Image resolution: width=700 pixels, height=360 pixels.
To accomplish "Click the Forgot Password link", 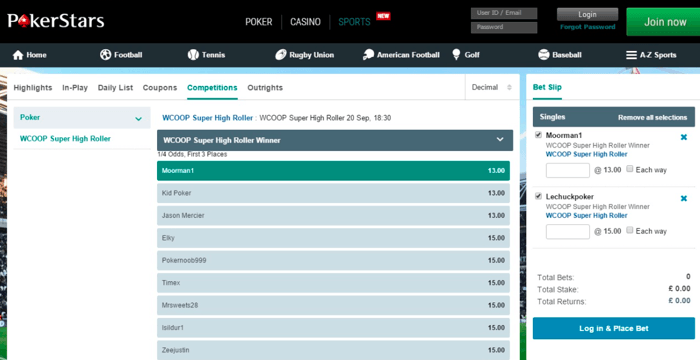I will point(588,27).
